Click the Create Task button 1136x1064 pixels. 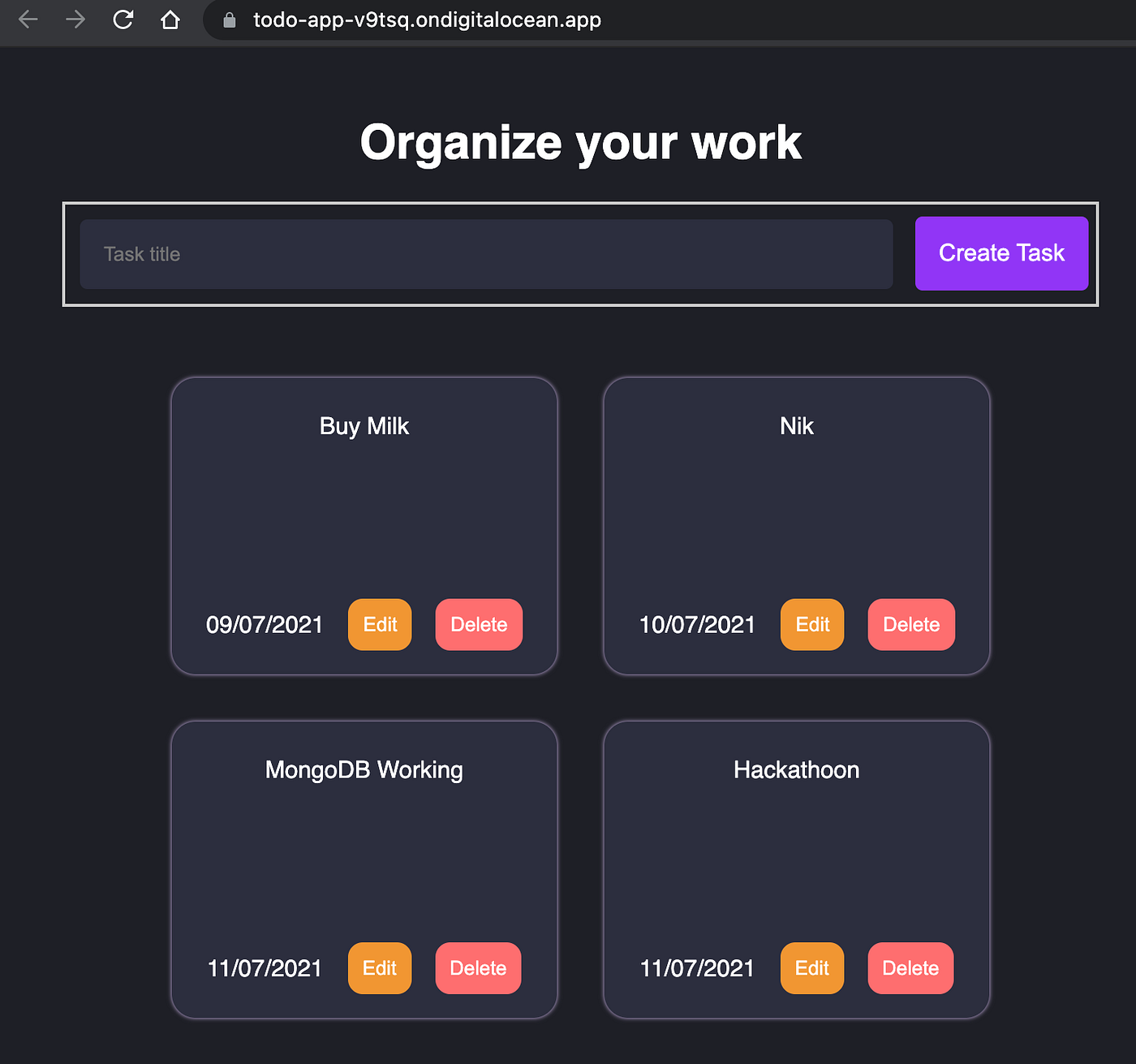pos(1001,253)
